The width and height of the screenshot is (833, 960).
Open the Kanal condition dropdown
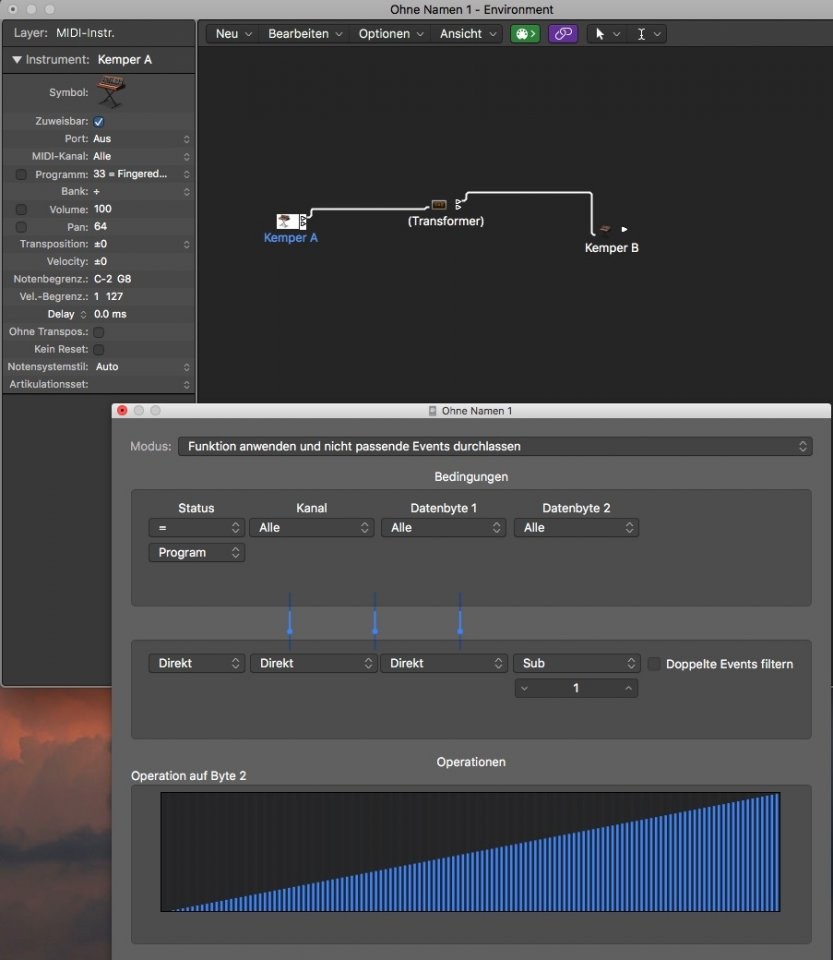(x=312, y=528)
